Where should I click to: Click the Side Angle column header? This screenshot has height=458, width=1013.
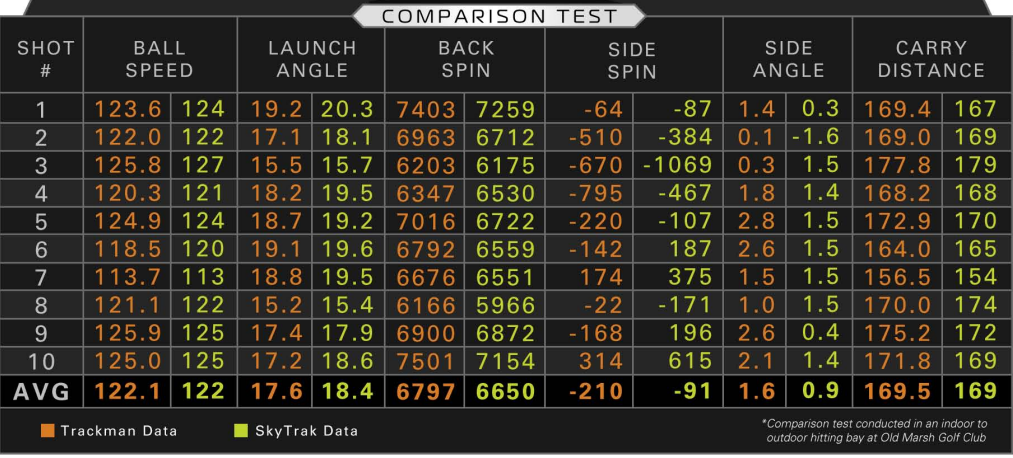[x=788, y=60]
